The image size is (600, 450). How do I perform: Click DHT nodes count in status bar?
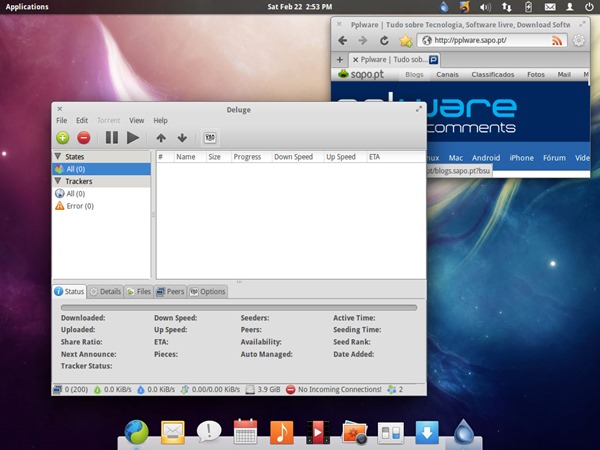click(x=395, y=390)
